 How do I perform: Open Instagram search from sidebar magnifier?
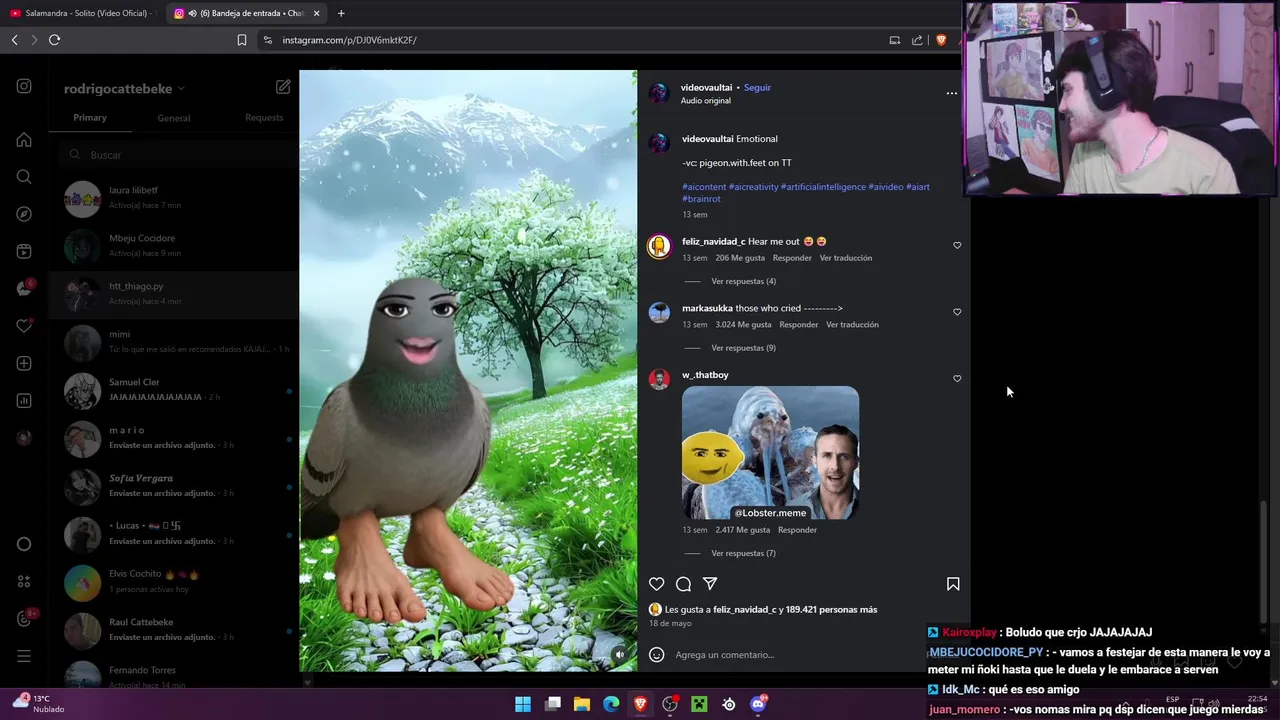point(24,177)
